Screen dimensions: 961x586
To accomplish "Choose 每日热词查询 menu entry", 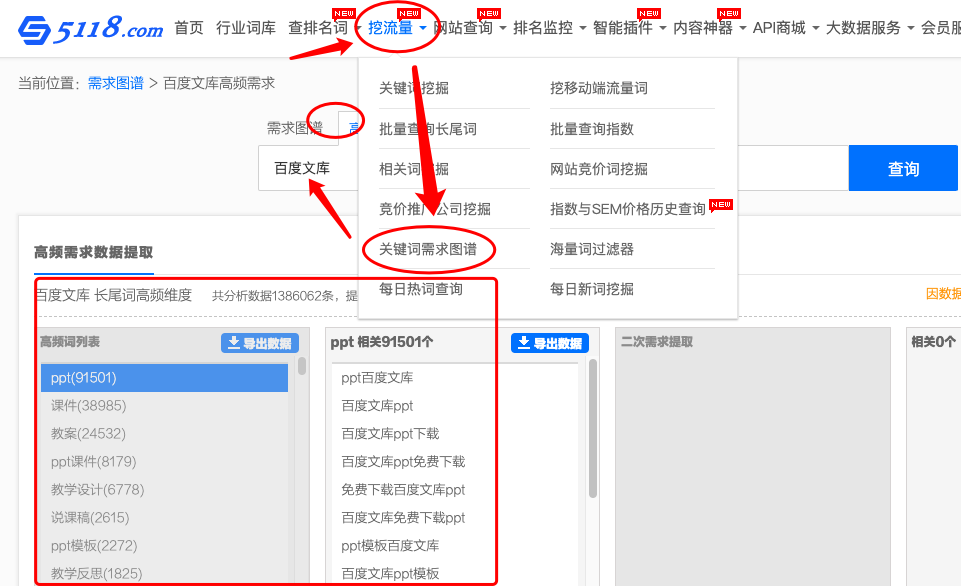I will (420, 289).
